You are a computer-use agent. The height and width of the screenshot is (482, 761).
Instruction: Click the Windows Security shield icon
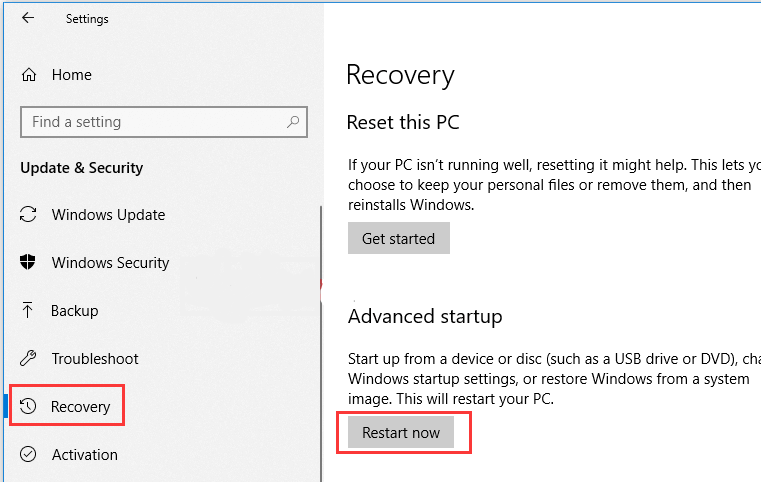tap(29, 263)
